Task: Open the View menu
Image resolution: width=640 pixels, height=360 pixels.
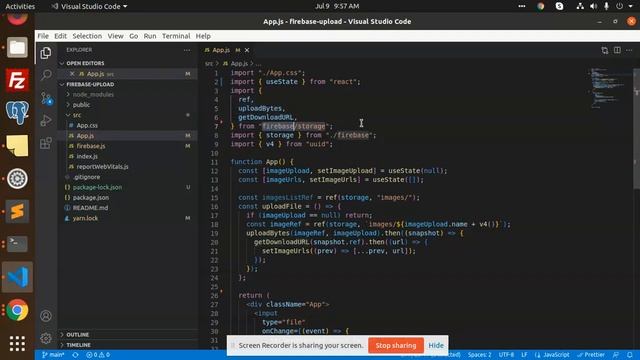Action: click(115, 36)
